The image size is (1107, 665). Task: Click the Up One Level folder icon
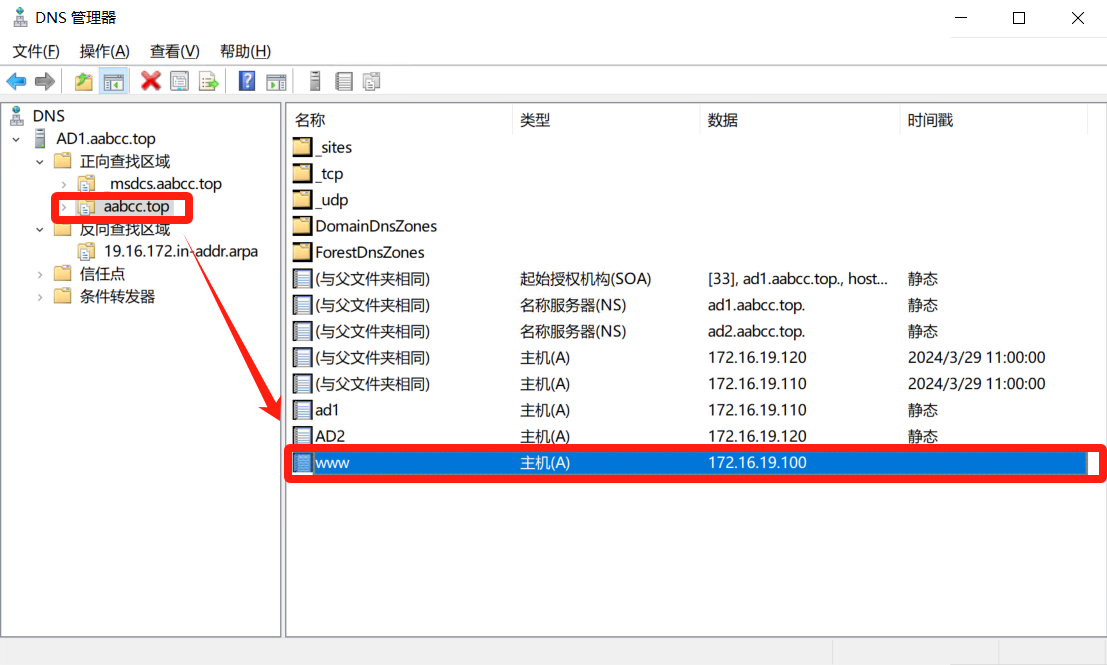84,81
